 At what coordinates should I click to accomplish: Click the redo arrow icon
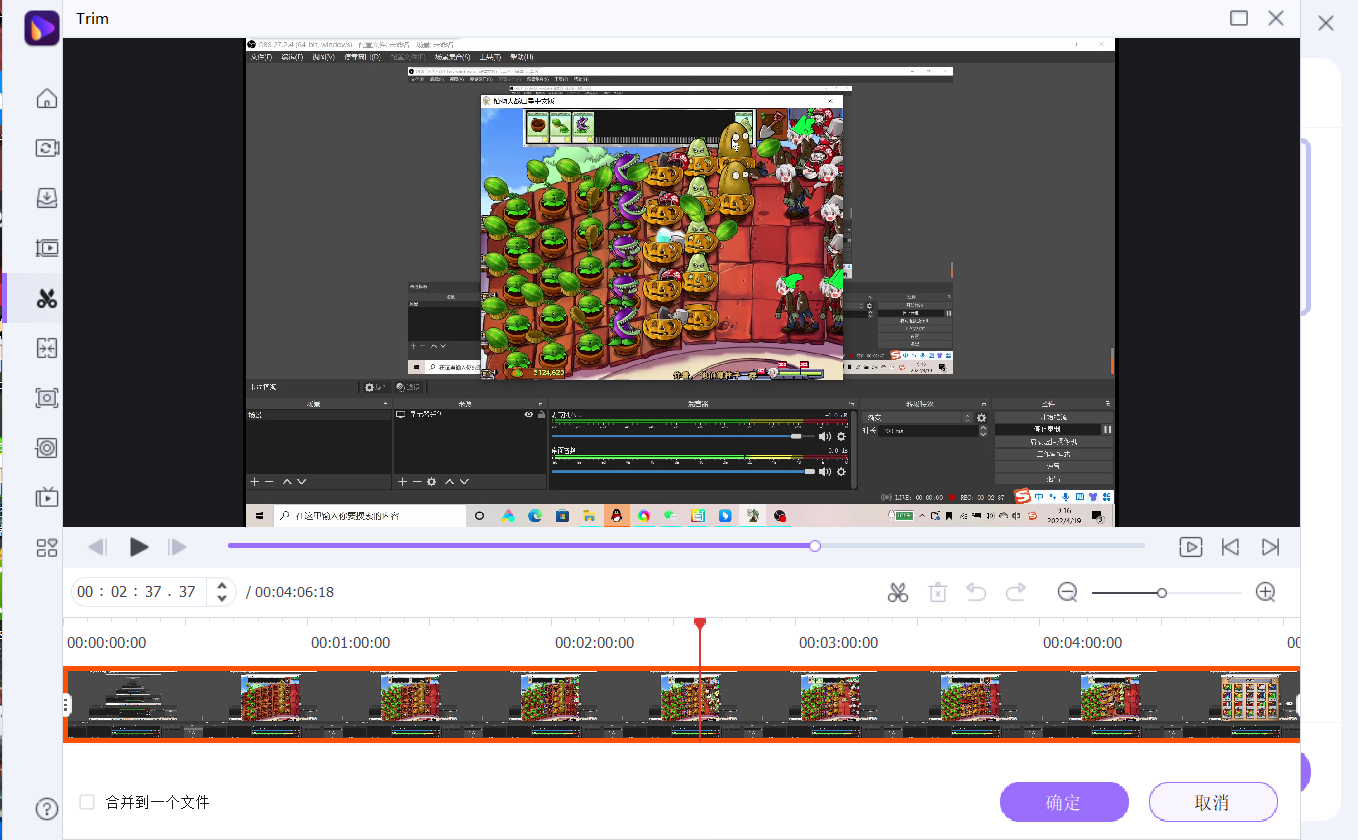[1016, 592]
